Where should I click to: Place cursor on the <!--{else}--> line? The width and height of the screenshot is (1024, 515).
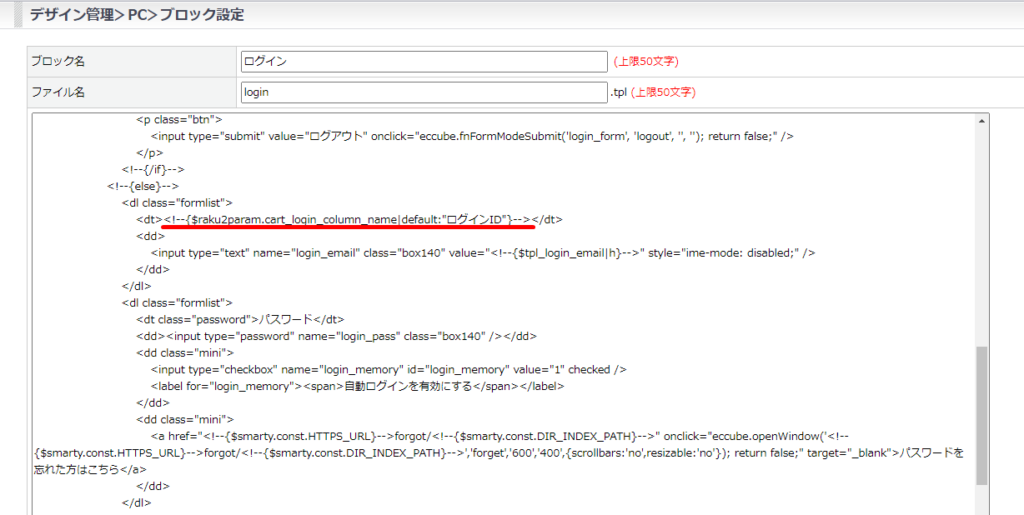pyautogui.click(x=143, y=186)
